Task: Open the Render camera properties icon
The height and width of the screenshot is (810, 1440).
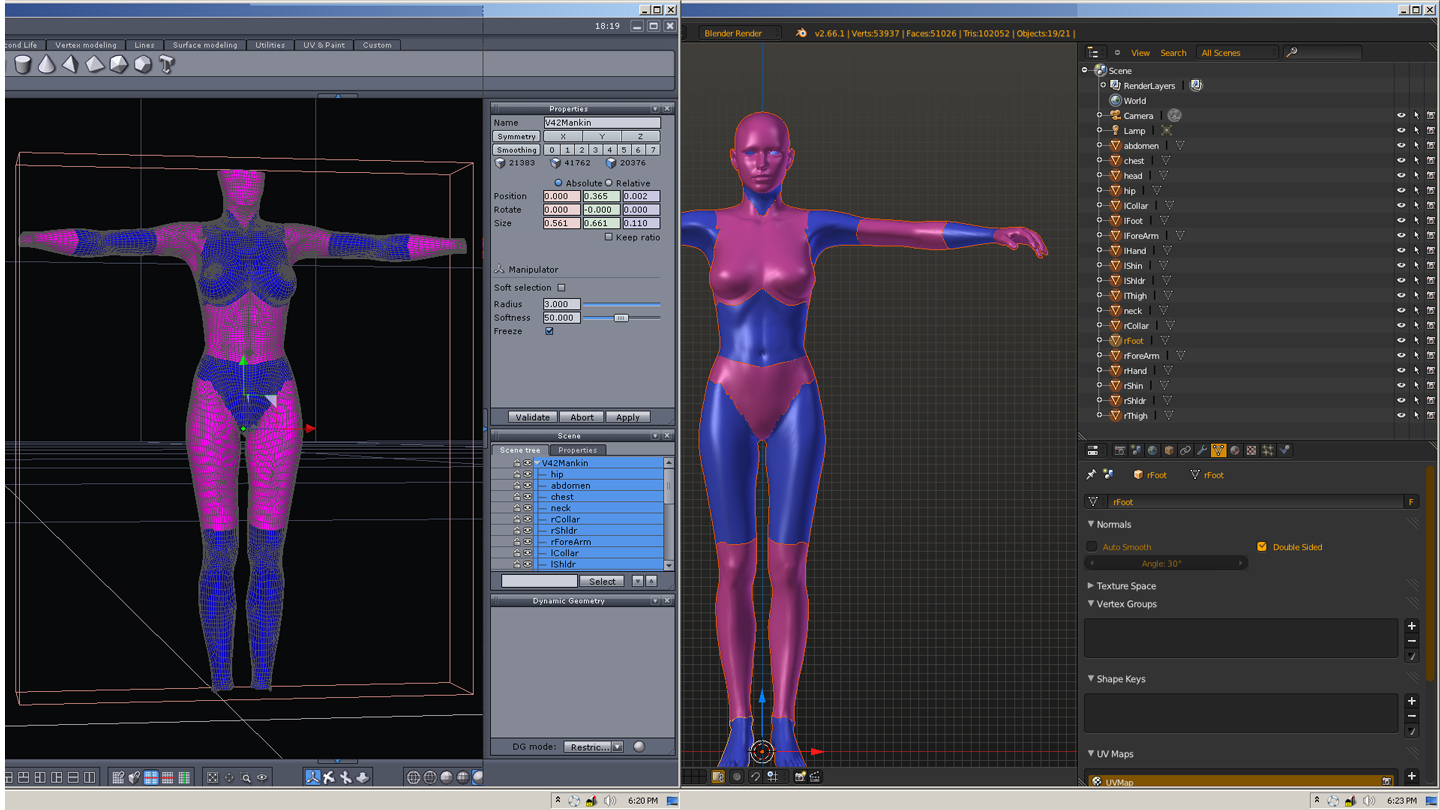Action: 1119,451
